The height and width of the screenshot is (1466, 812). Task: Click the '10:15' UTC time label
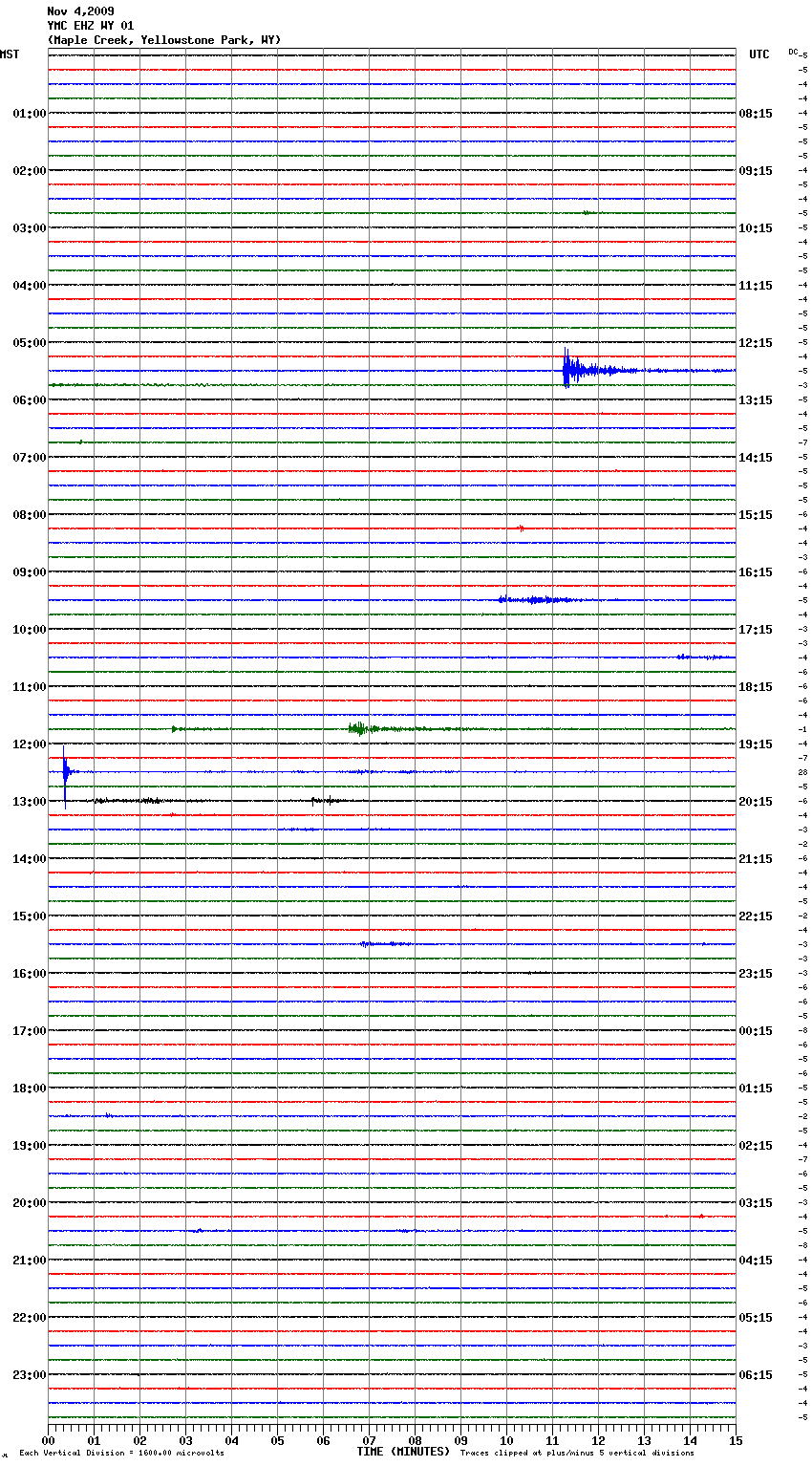pyautogui.click(x=756, y=228)
